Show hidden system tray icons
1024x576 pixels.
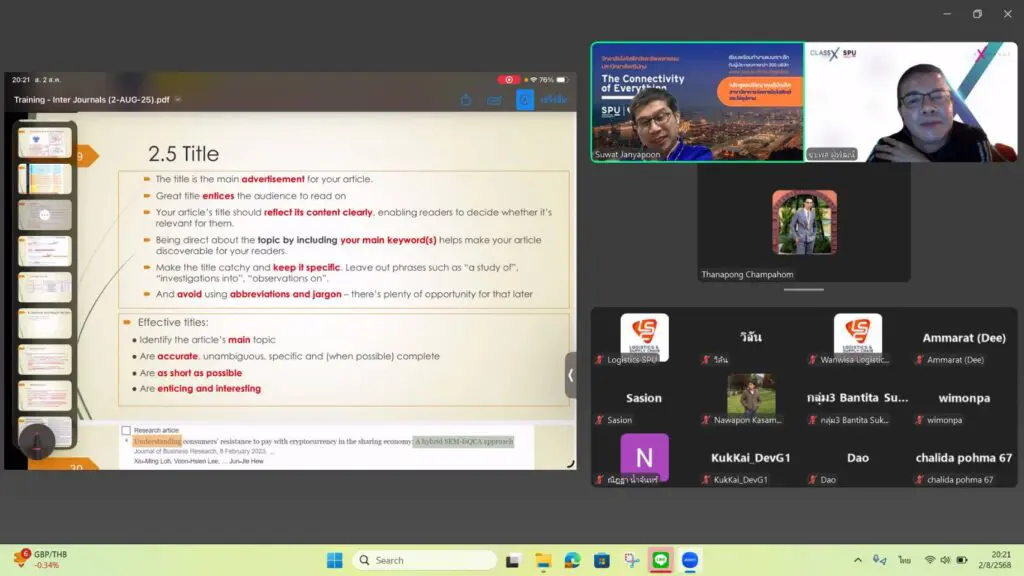857,560
